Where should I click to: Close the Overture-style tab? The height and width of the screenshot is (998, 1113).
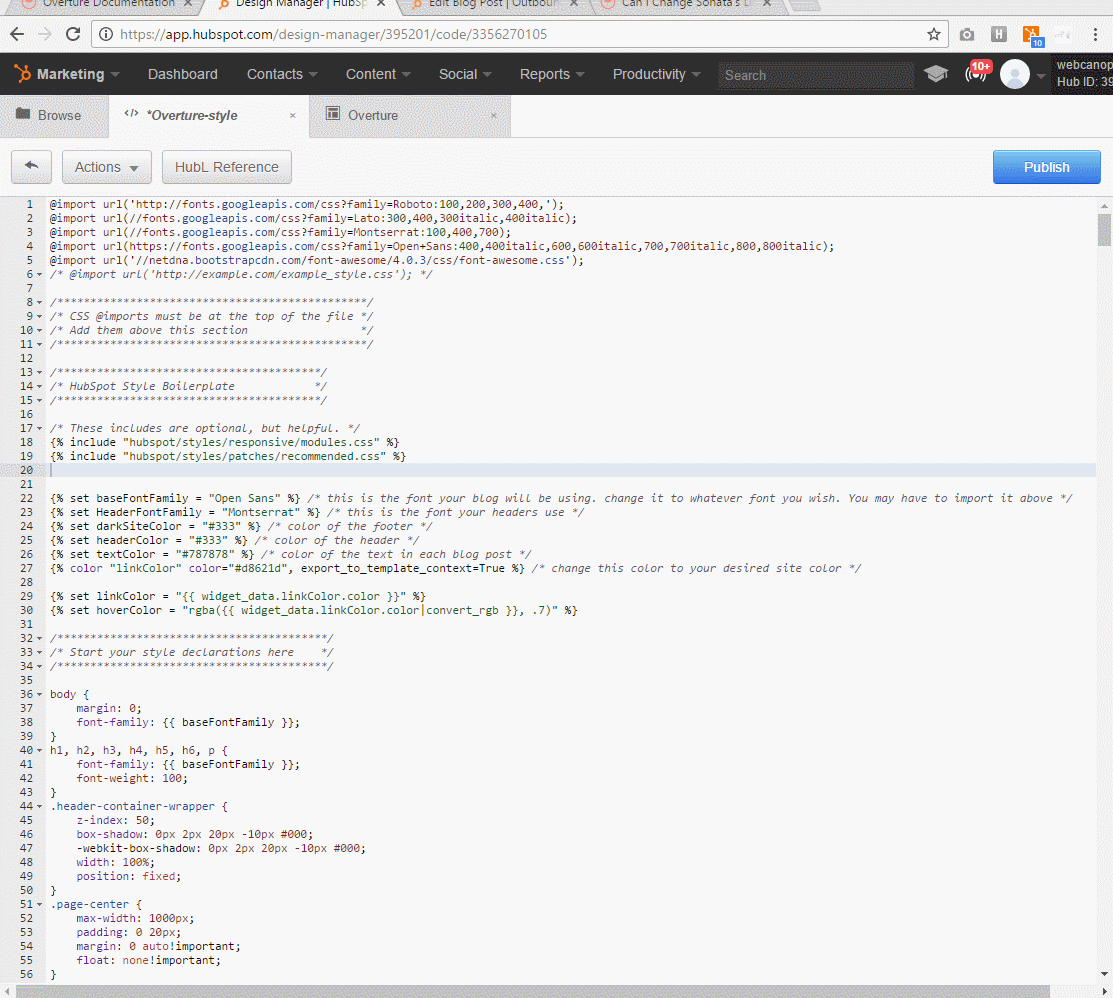coord(292,116)
